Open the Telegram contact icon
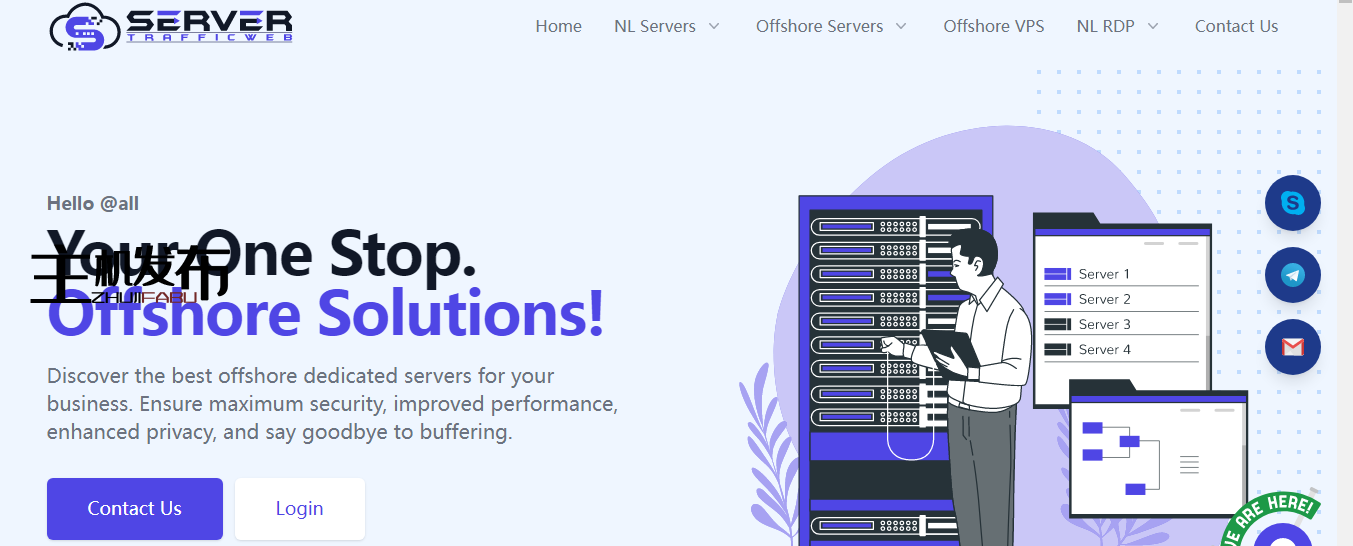1353x546 pixels. [x=1292, y=275]
